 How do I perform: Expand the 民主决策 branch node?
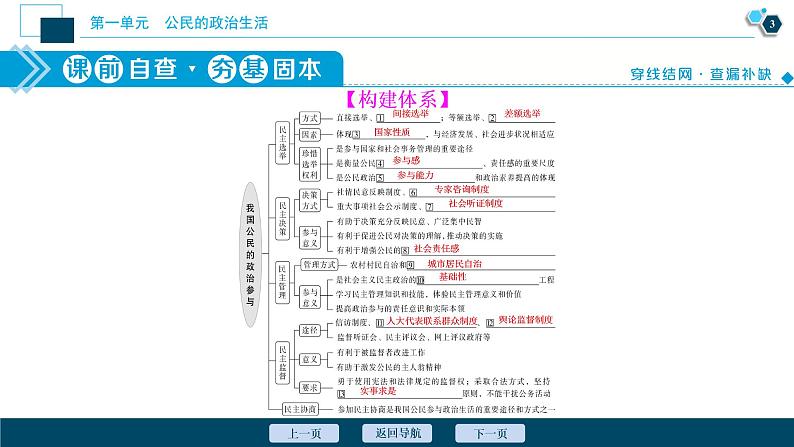click(282, 215)
